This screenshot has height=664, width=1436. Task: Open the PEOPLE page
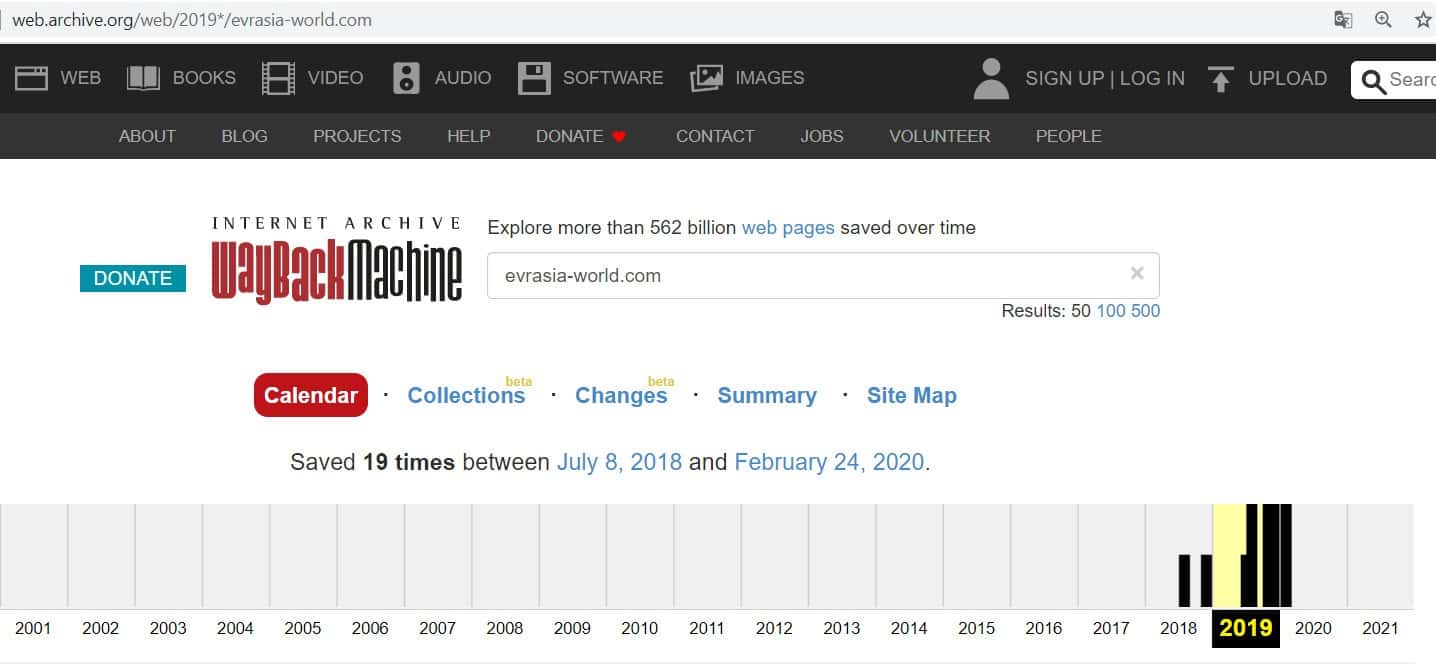click(x=1069, y=136)
